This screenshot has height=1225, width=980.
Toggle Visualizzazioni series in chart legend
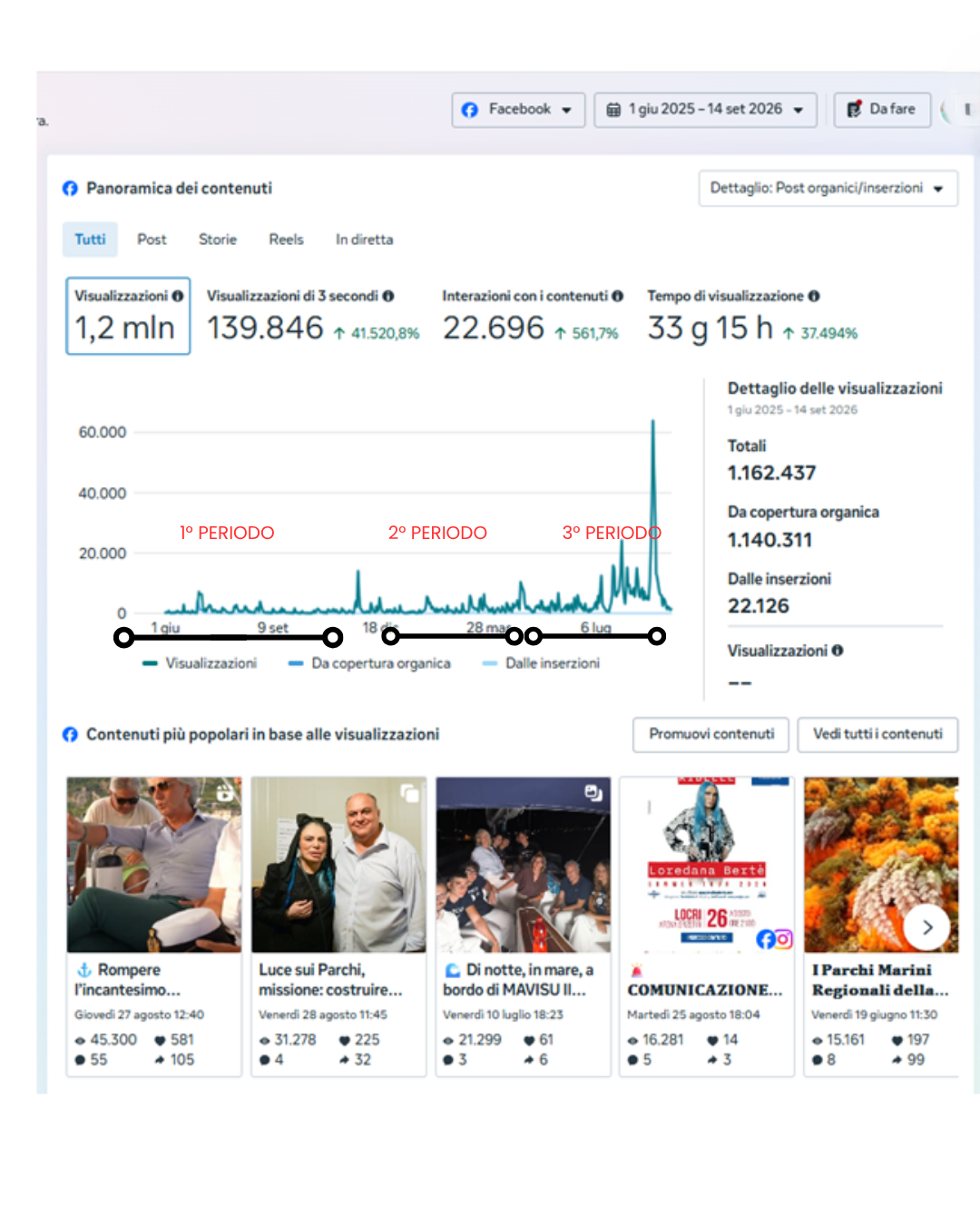click(201, 663)
